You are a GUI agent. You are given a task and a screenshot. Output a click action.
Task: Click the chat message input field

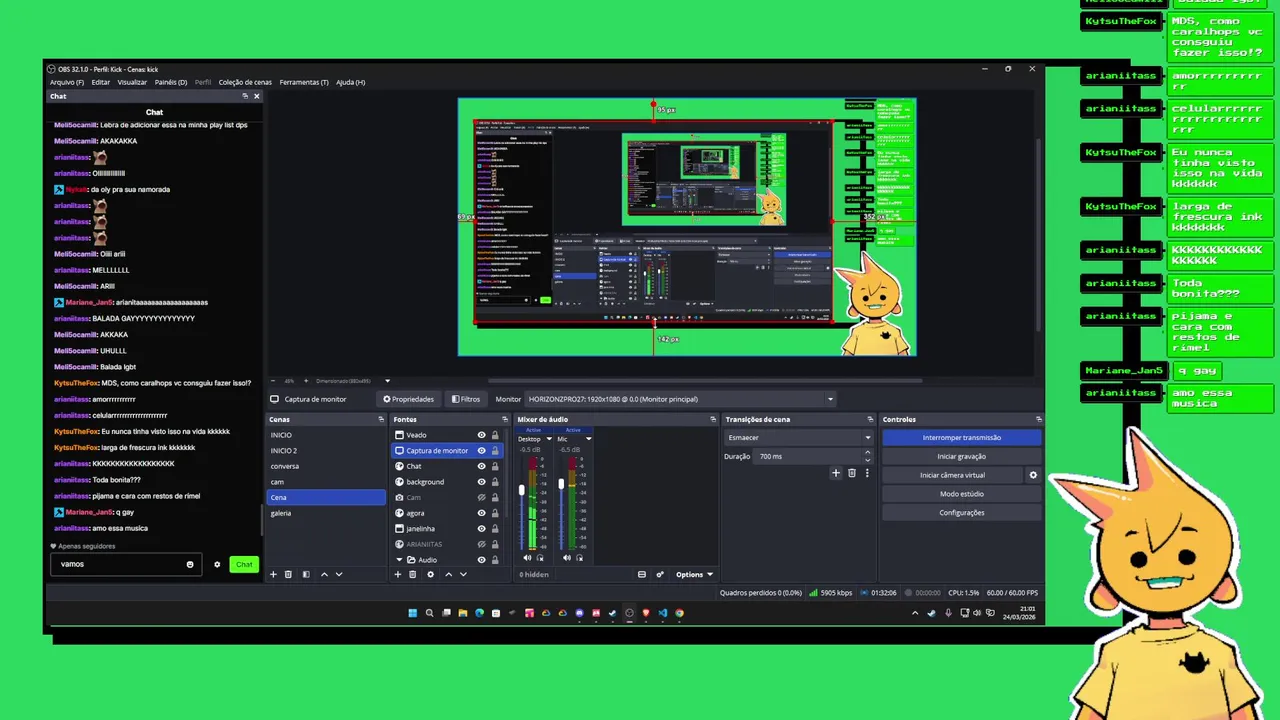pos(125,564)
